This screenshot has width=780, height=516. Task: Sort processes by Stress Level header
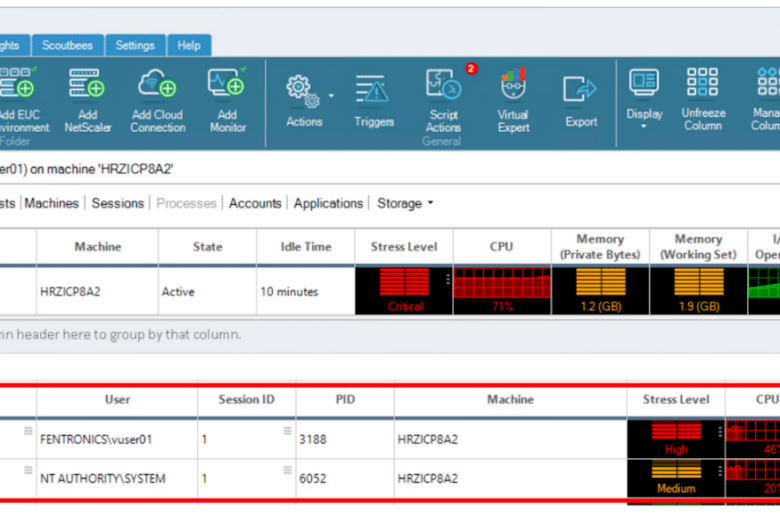tap(676, 400)
